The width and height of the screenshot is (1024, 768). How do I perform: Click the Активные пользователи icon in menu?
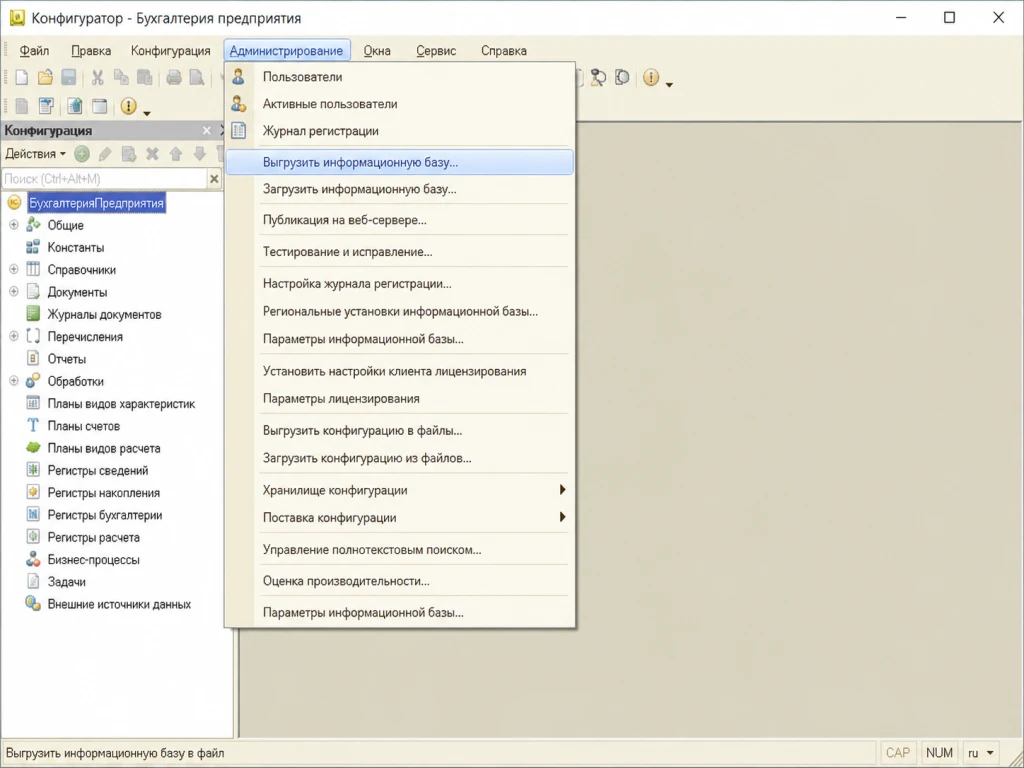tap(238, 103)
